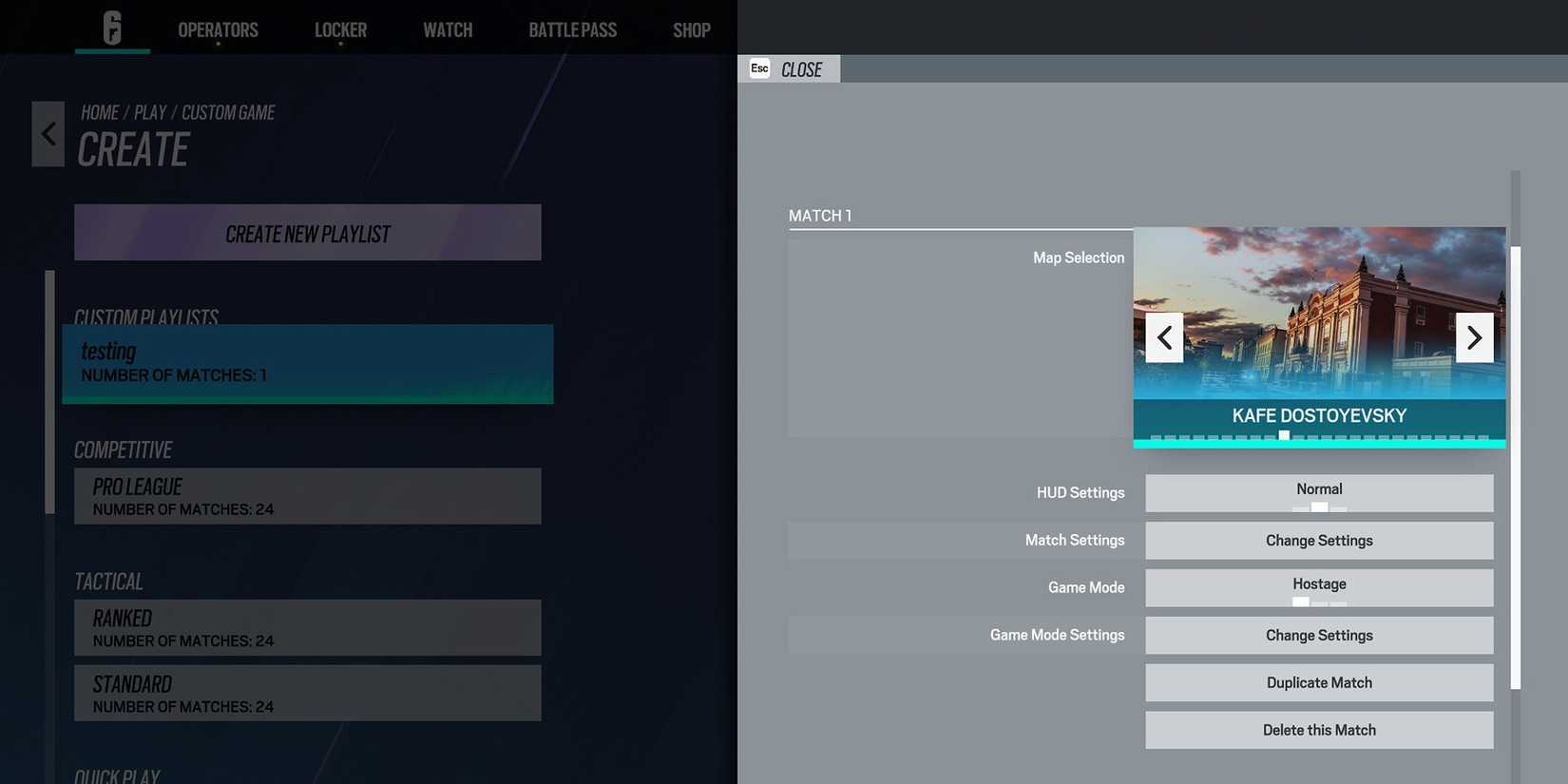Click HOME in the breadcrumb

[100, 112]
